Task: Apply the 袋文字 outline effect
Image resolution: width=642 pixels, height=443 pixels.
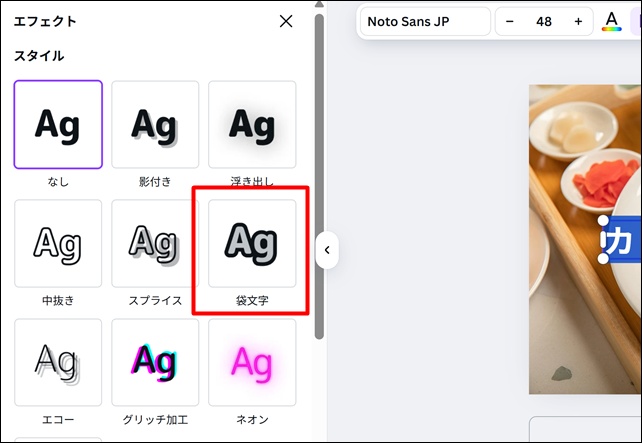Action: tap(252, 243)
